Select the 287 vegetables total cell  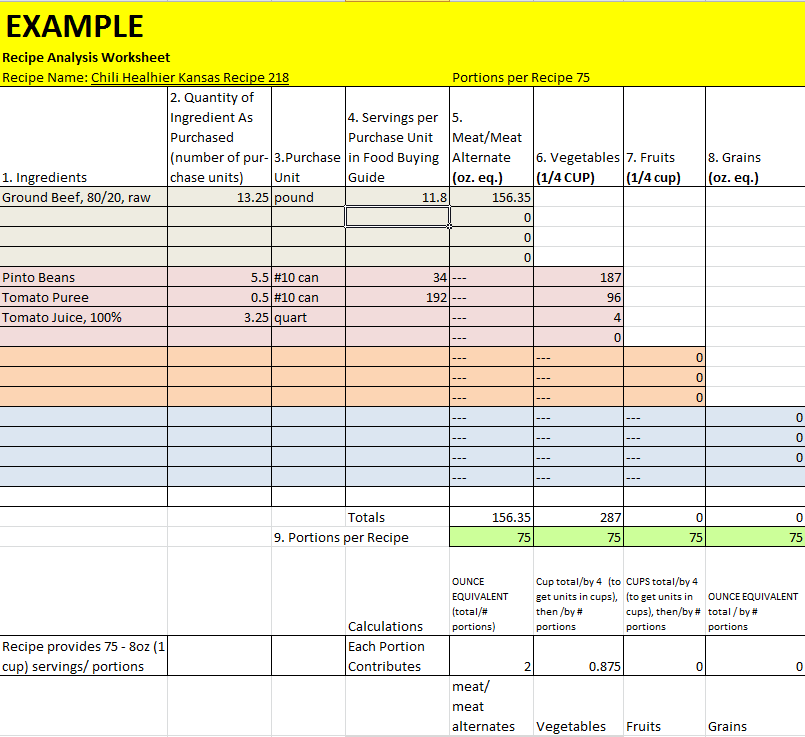pos(578,517)
